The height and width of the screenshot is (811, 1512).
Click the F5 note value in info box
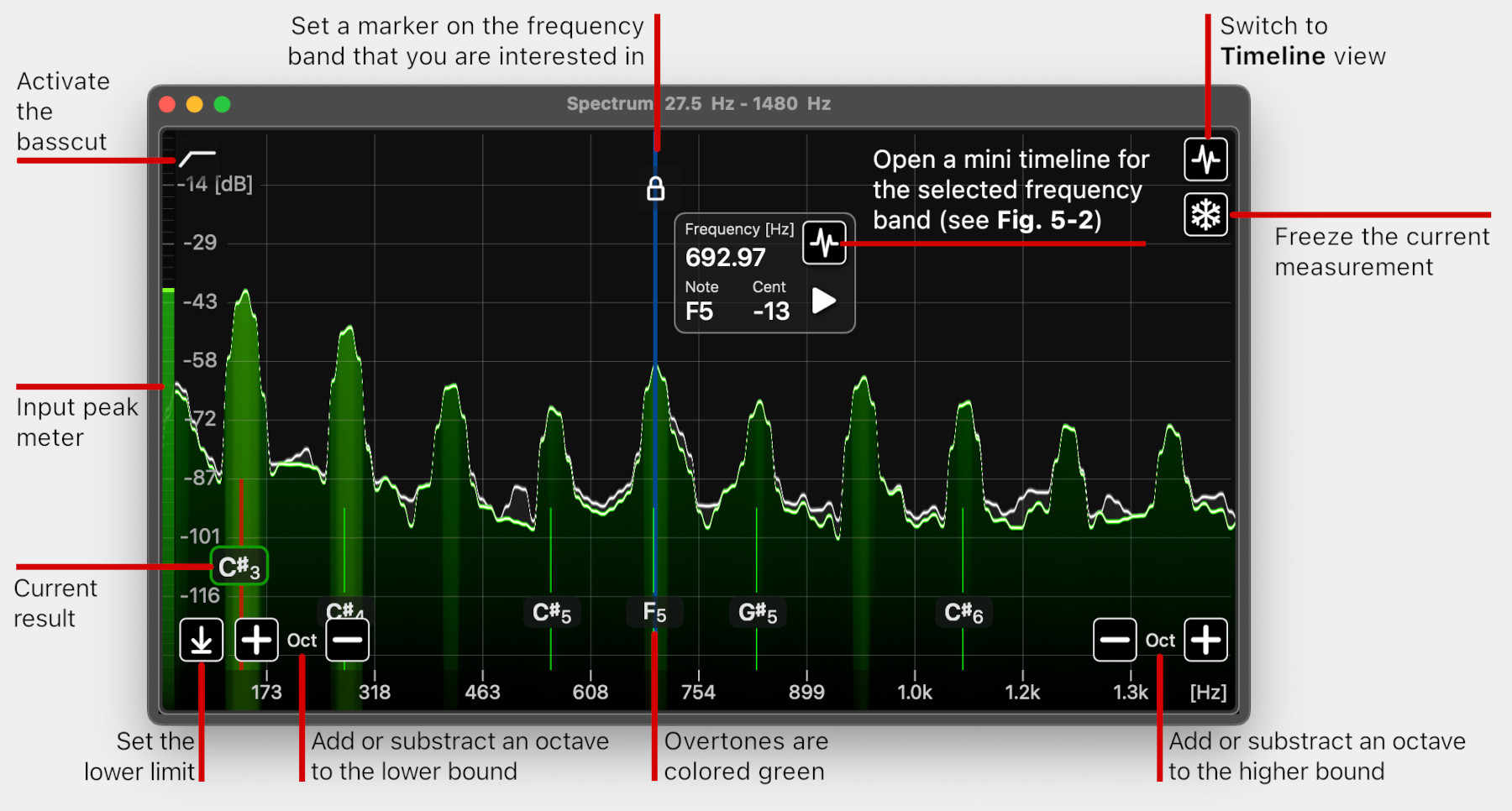point(699,311)
